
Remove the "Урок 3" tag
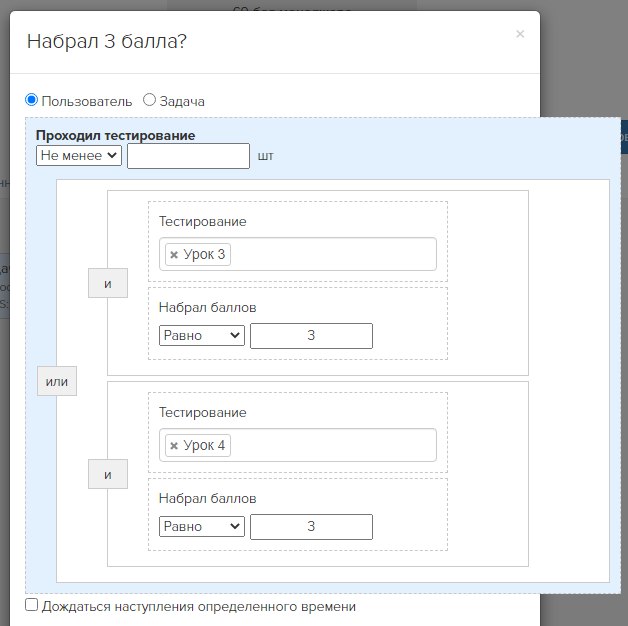pos(174,255)
